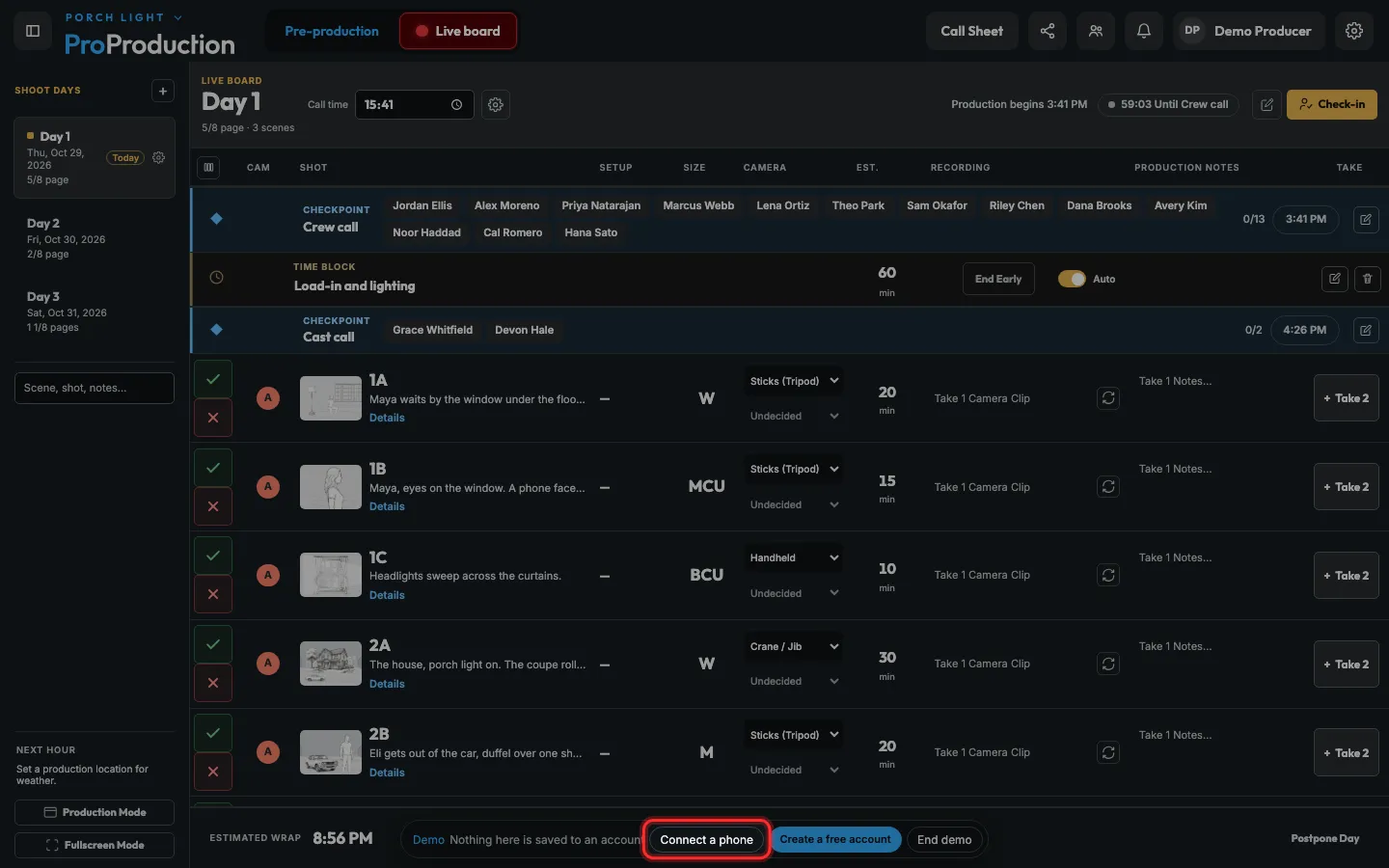Open Details link for shot 1A
1389x868 pixels.
pyautogui.click(x=387, y=418)
